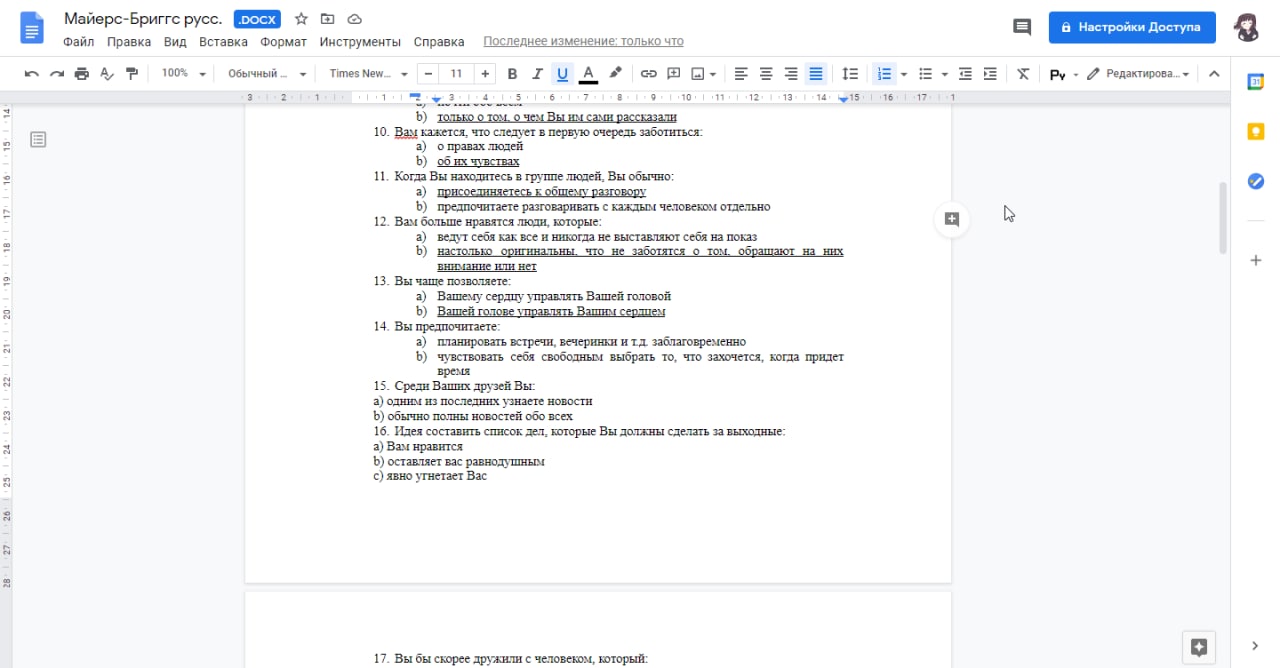Viewport: 1280px width, 668px height.
Task: Open the Файл menu
Action: coord(78,42)
